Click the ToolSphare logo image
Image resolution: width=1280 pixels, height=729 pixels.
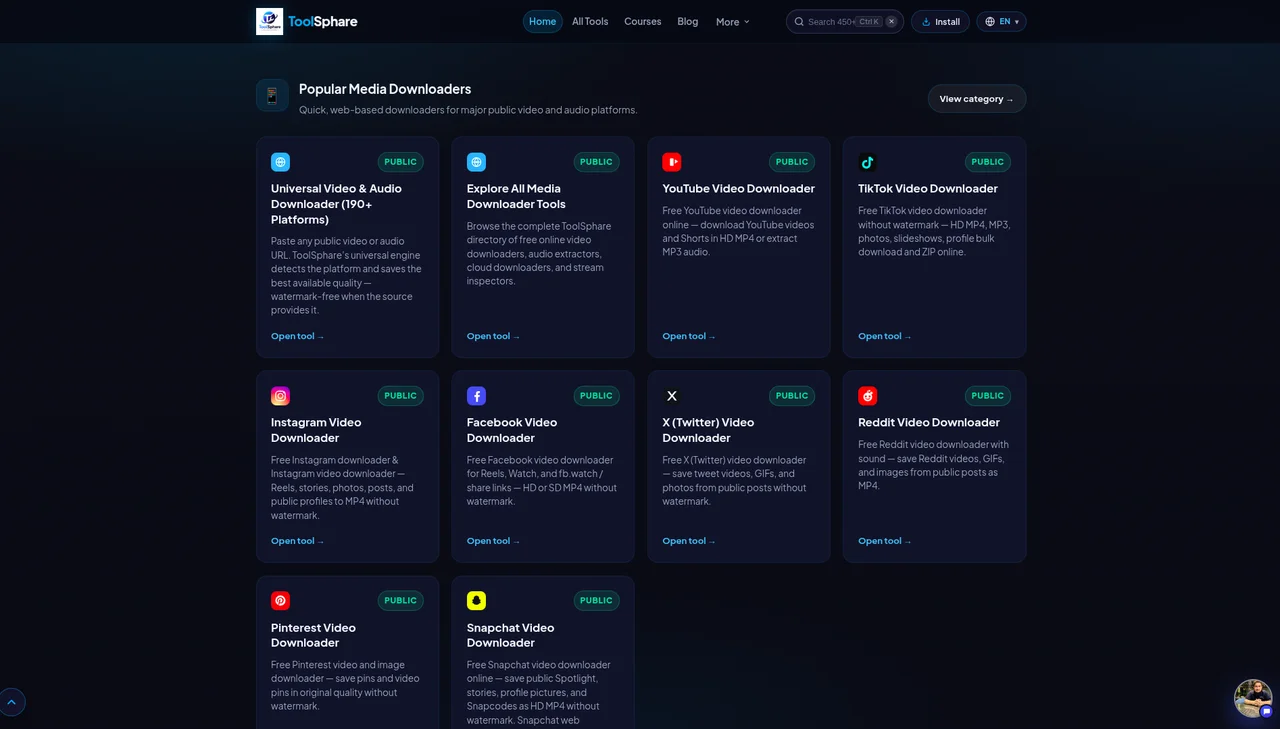pyautogui.click(x=269, y=21)
